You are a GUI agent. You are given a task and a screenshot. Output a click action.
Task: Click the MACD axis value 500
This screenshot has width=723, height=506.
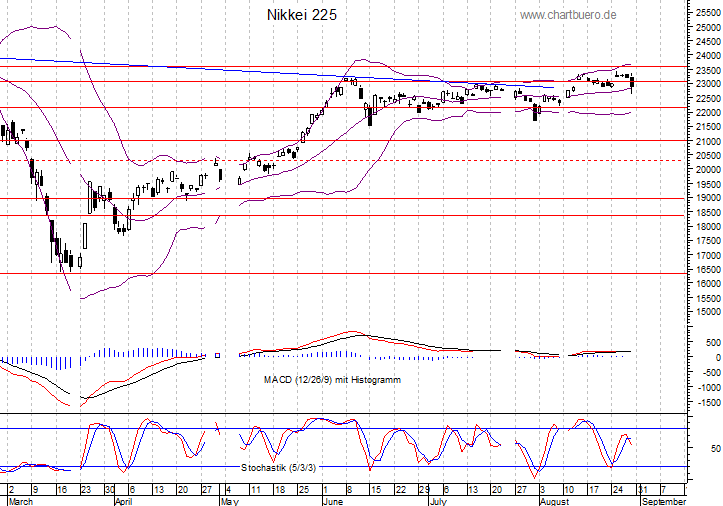713,343
